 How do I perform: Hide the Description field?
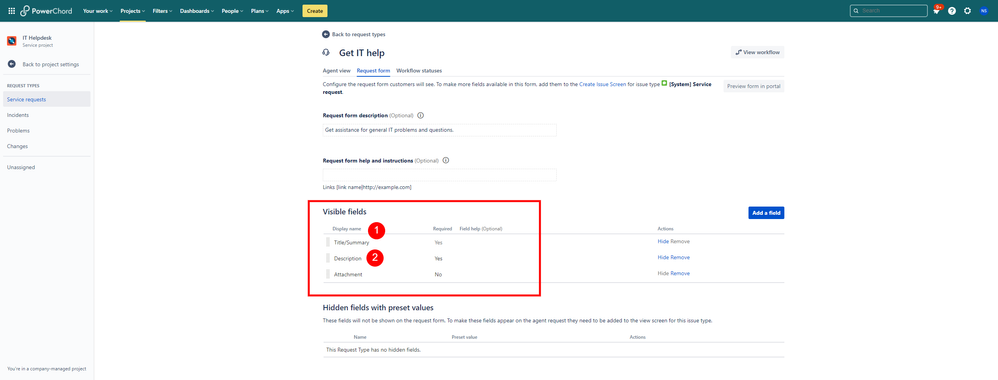click(663, 258)
